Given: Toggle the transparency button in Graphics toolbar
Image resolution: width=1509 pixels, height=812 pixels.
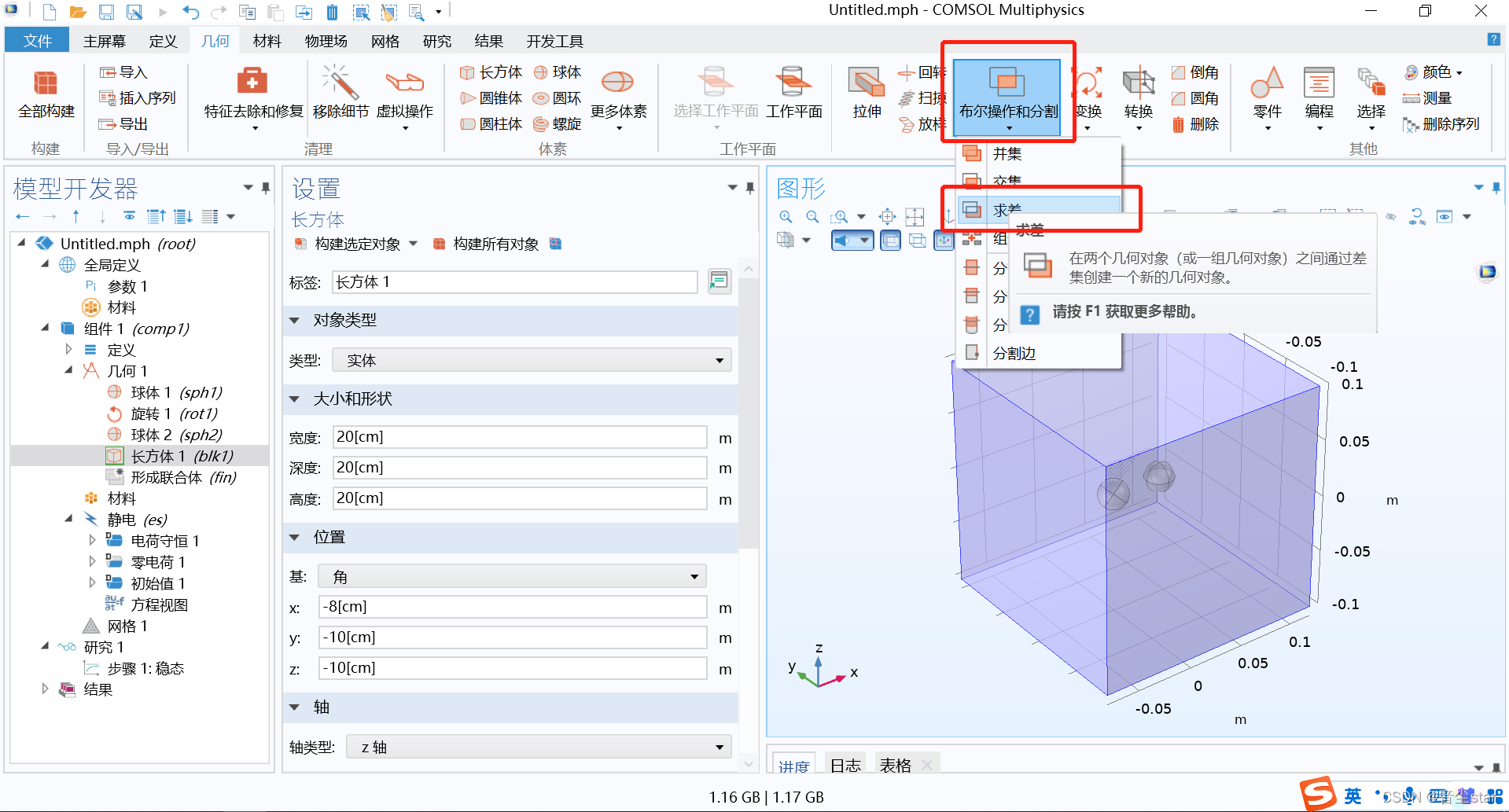Looking at the screenshot, I should [x=890, y=241].
